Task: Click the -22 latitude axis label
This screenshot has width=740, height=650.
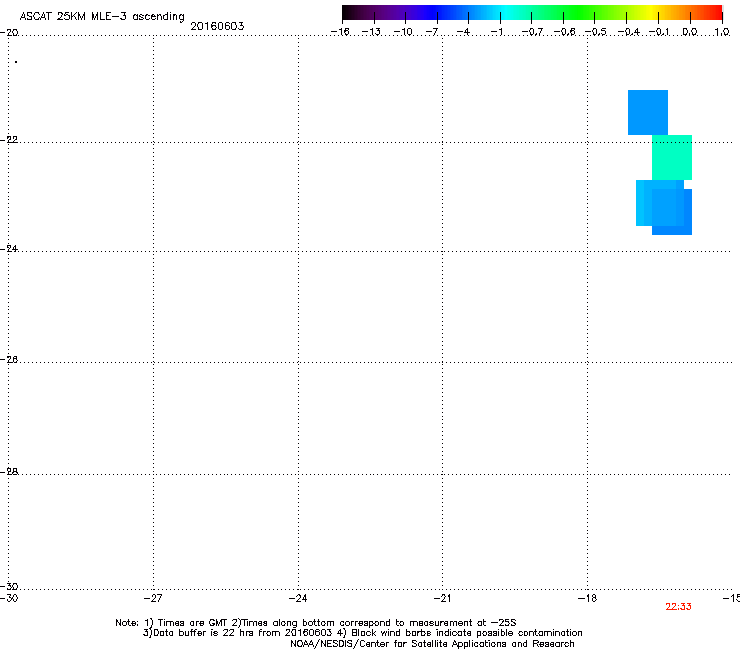Action: (x=9, y=140)
